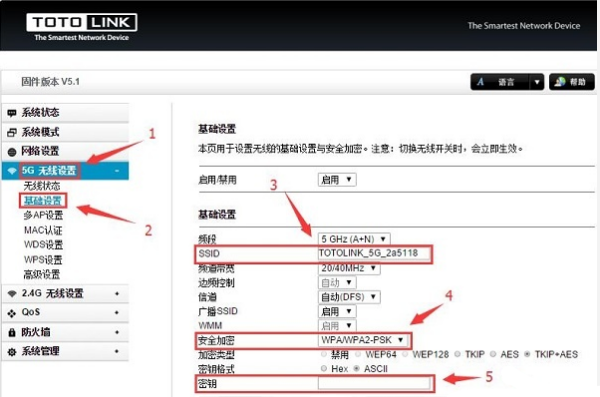This screenshot has width=600, height=397.
Task: Expand the 2.4G 无线设置 section arrow
Action: (117, 294)
